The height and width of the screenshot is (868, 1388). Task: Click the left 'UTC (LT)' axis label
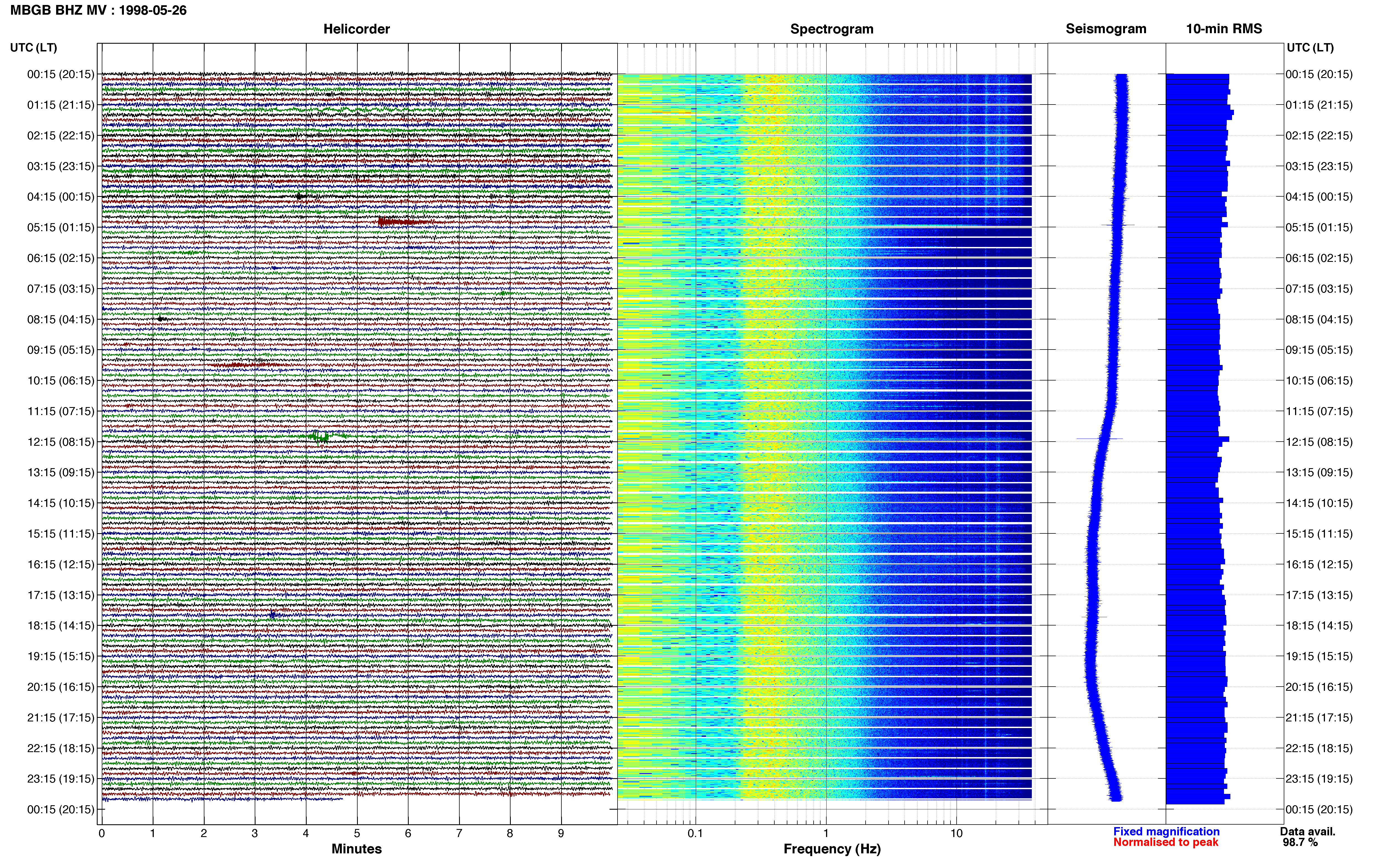point(33,48)
